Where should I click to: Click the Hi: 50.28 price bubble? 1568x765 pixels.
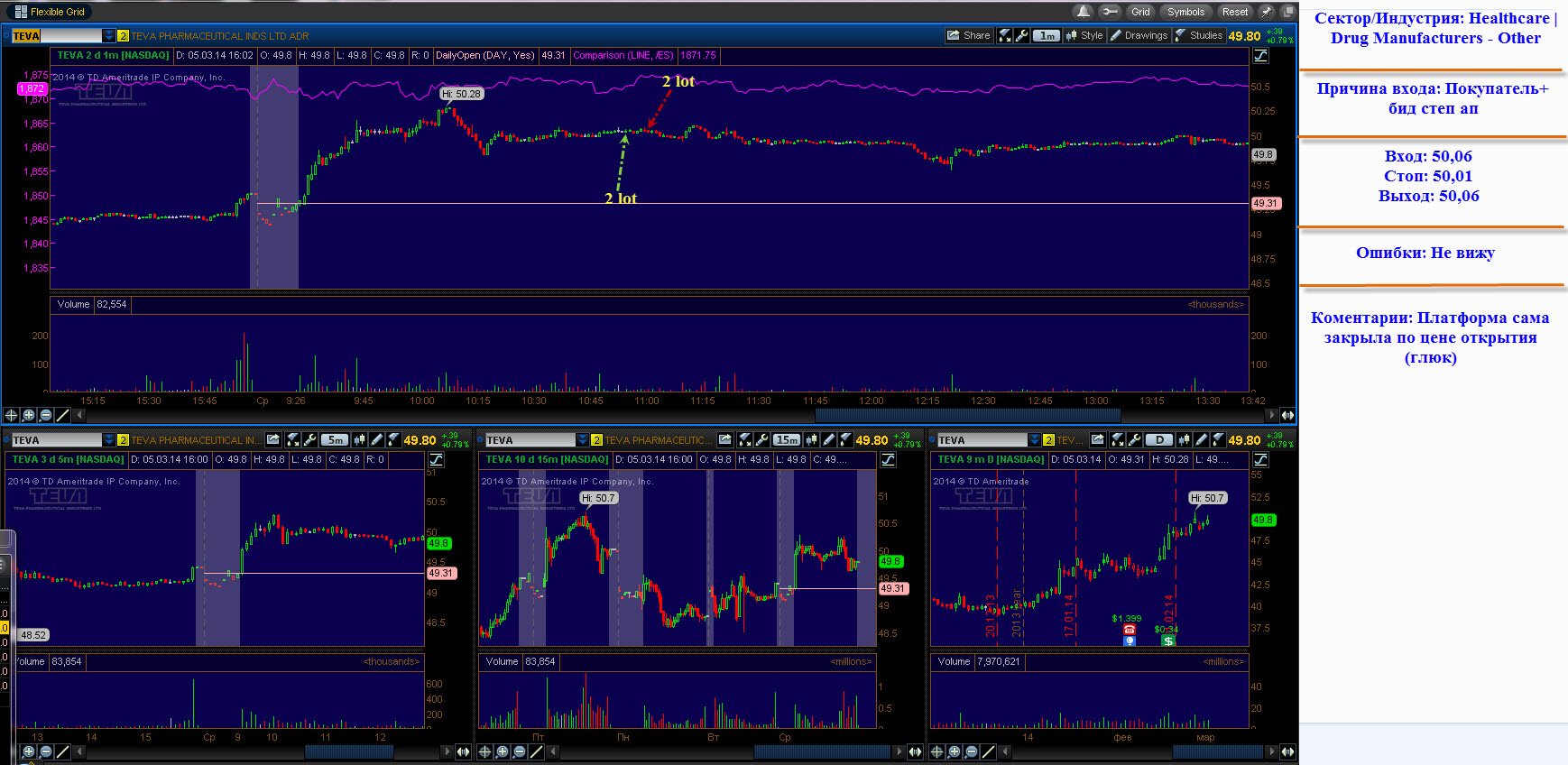pos(461,94)
